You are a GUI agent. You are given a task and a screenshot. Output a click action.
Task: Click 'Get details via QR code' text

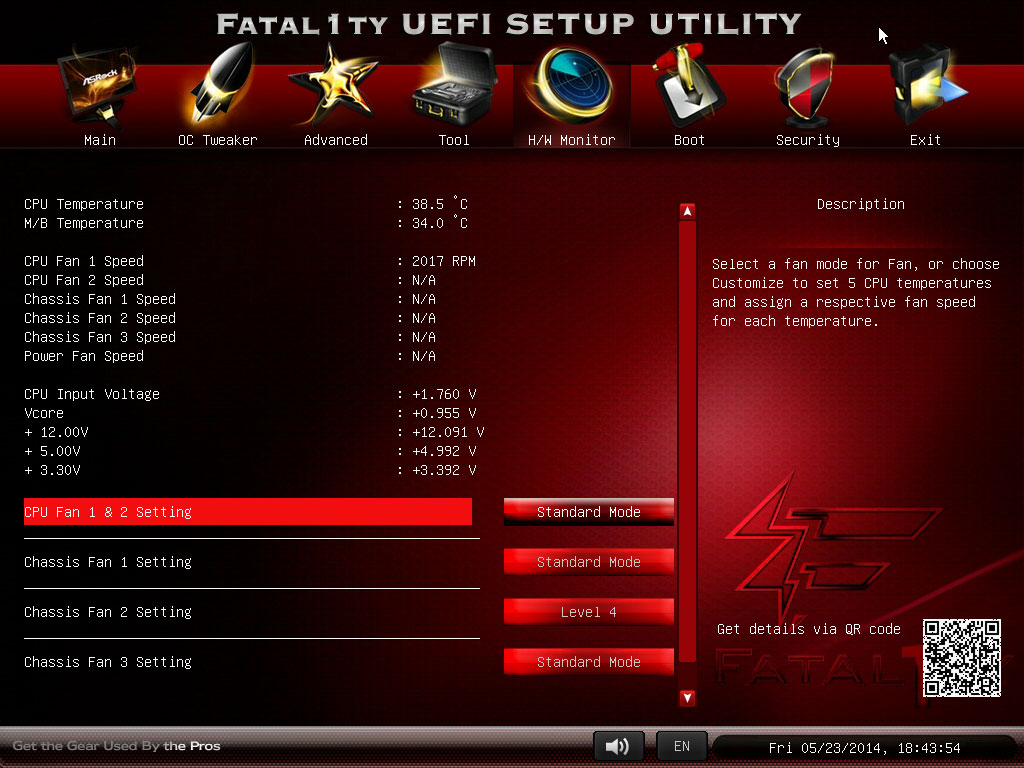(808, 628)
